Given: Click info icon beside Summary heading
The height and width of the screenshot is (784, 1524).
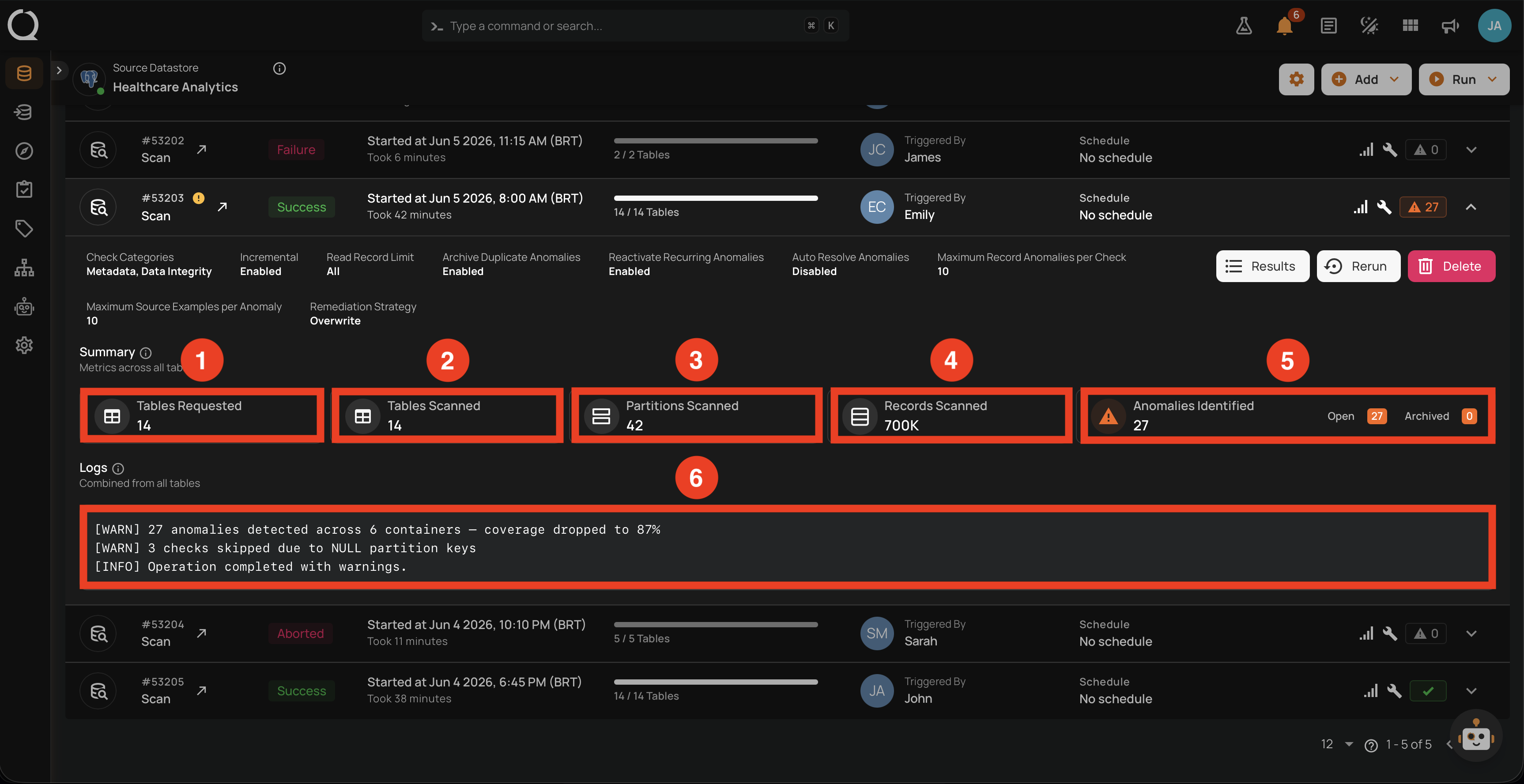Looking at the screenshot, I should (x=146, y=353).
